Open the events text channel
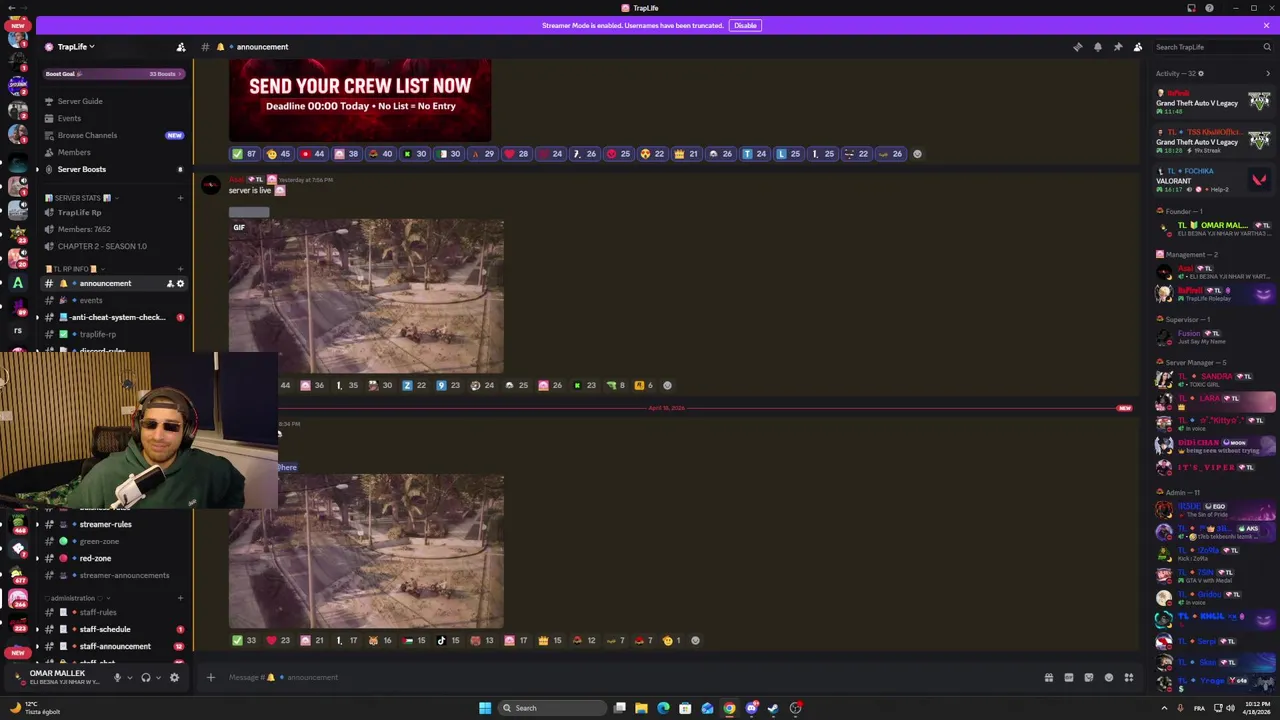 91,300
